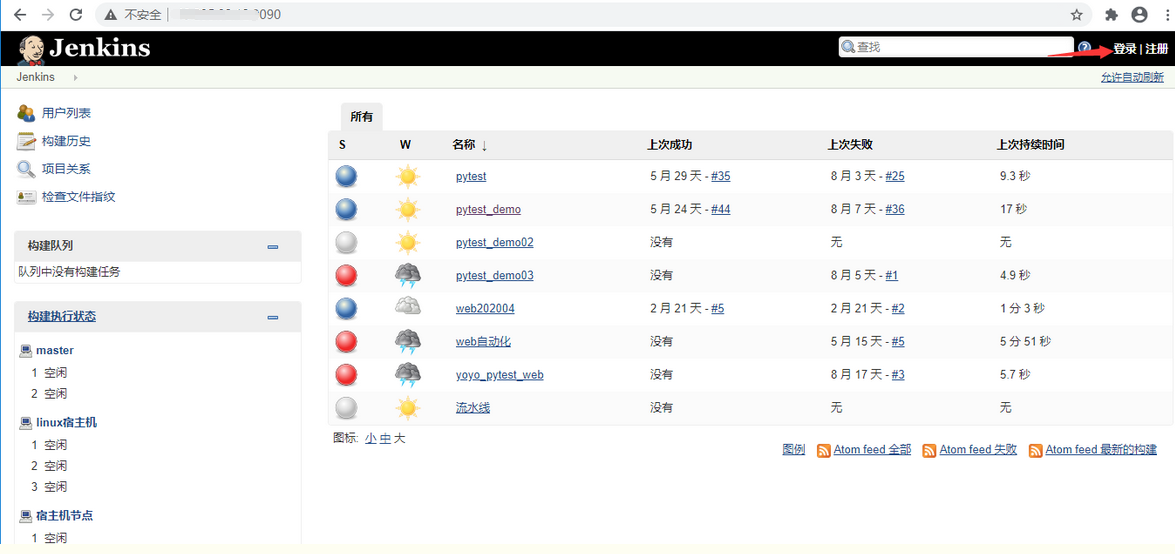The height and width of the screenshot is (554, 1175).
Task: Click storm weather icon for web自动化
Action: [x=408, y=342]
